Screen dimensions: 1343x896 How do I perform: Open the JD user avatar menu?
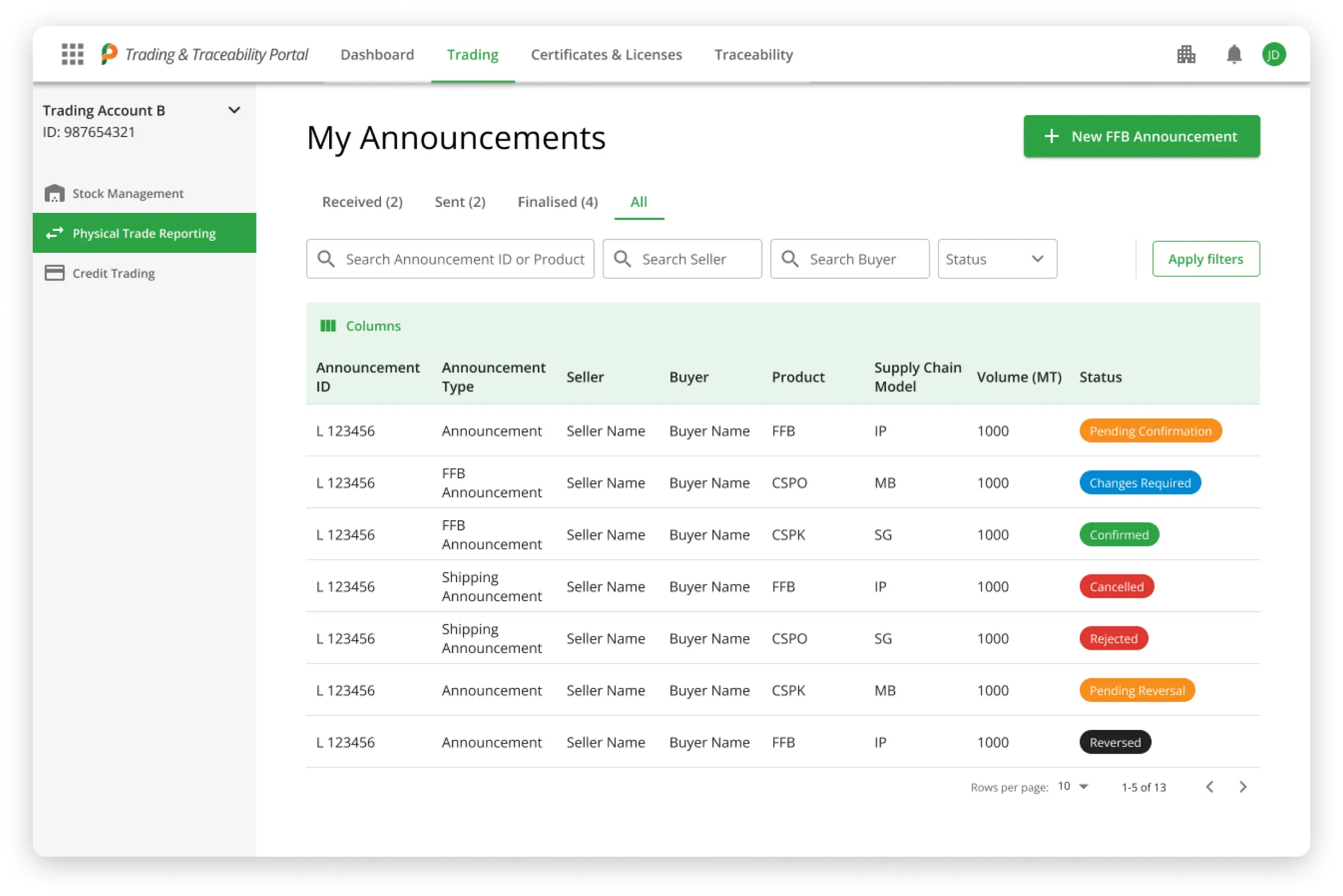click(1273, 54)
